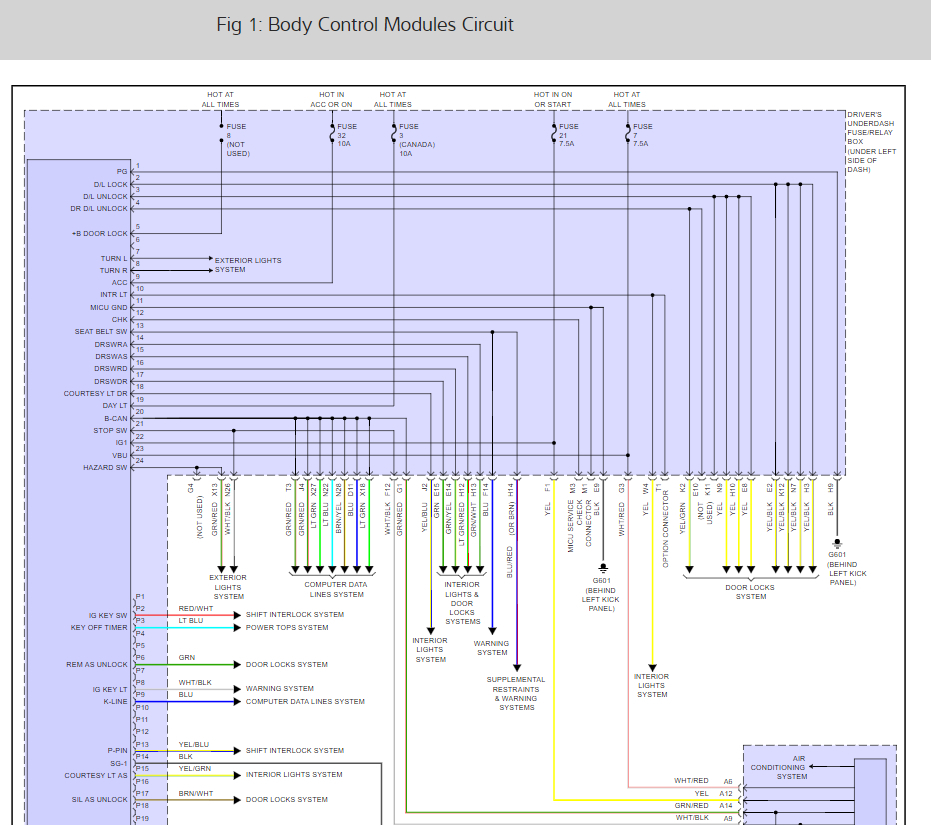
Task: Click the 'SEAT BELT SW' terminal label
Action: (x=101, y=331)
